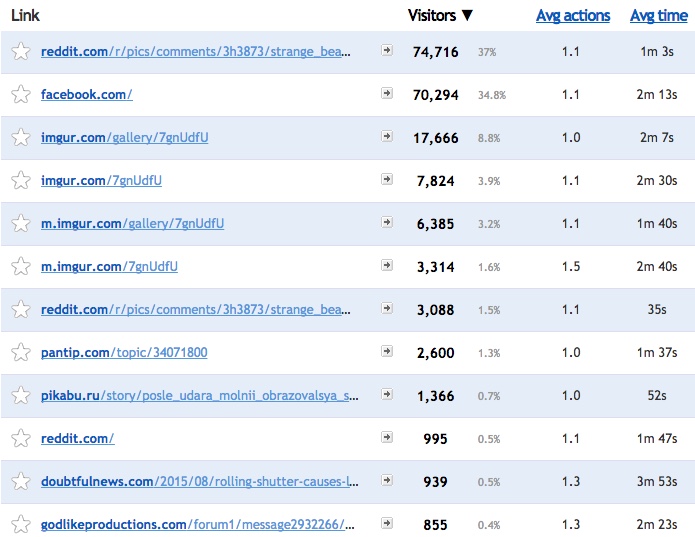695x537 pixels.
Task: Click the 1.5 average actions value
Action: pyautogui.click(x=571, y=267)
